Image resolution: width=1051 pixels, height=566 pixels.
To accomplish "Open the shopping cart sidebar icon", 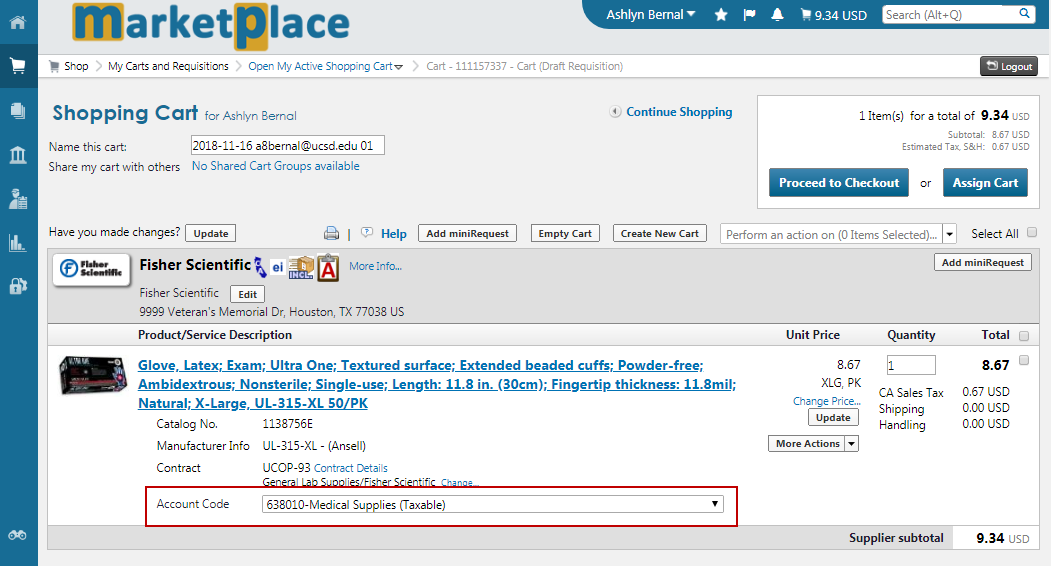I will tap(18, 66).
